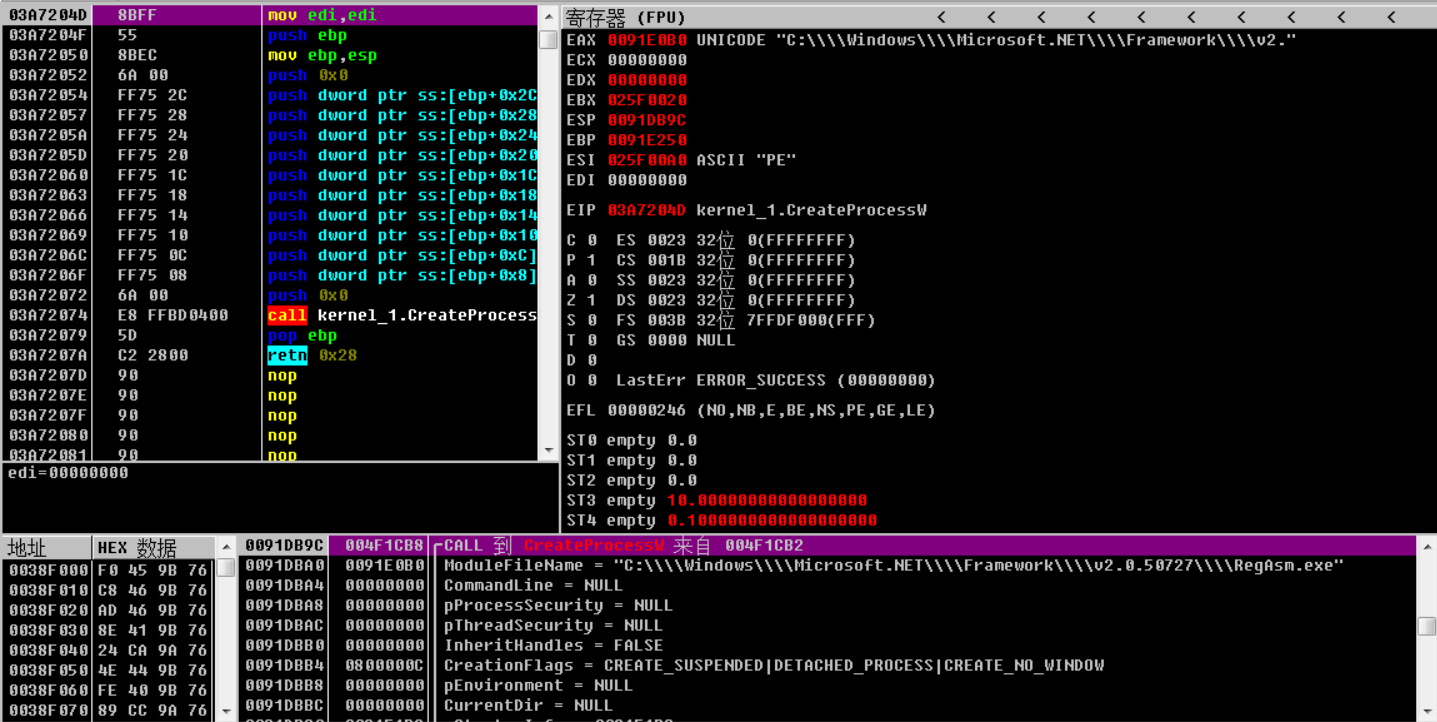Select the ModuleFileName RegAsm.exe stack entry

coord(893,565)
